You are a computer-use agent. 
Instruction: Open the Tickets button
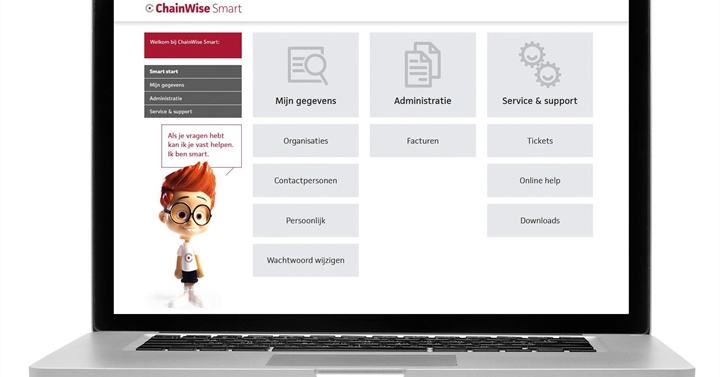[540, 141]
